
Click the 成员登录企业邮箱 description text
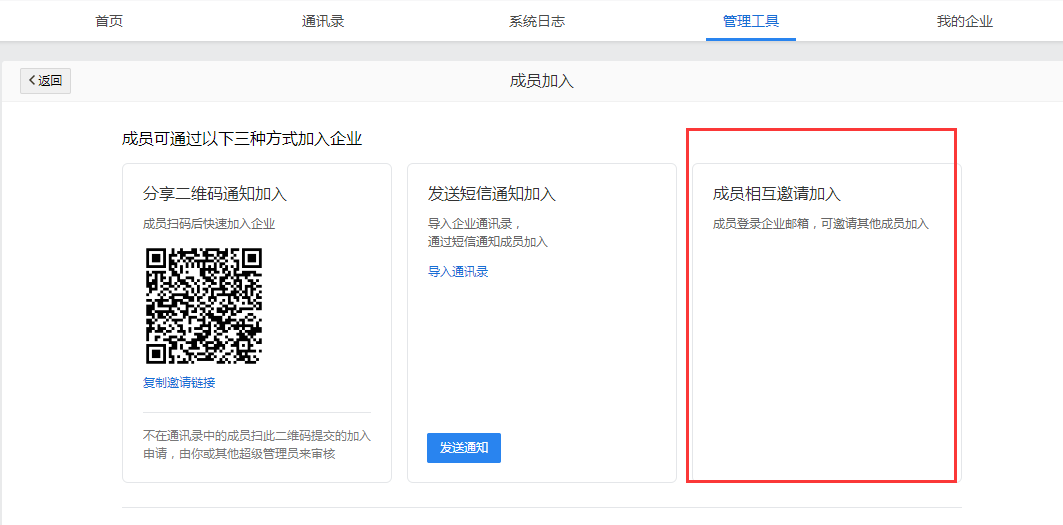(820, 224)
